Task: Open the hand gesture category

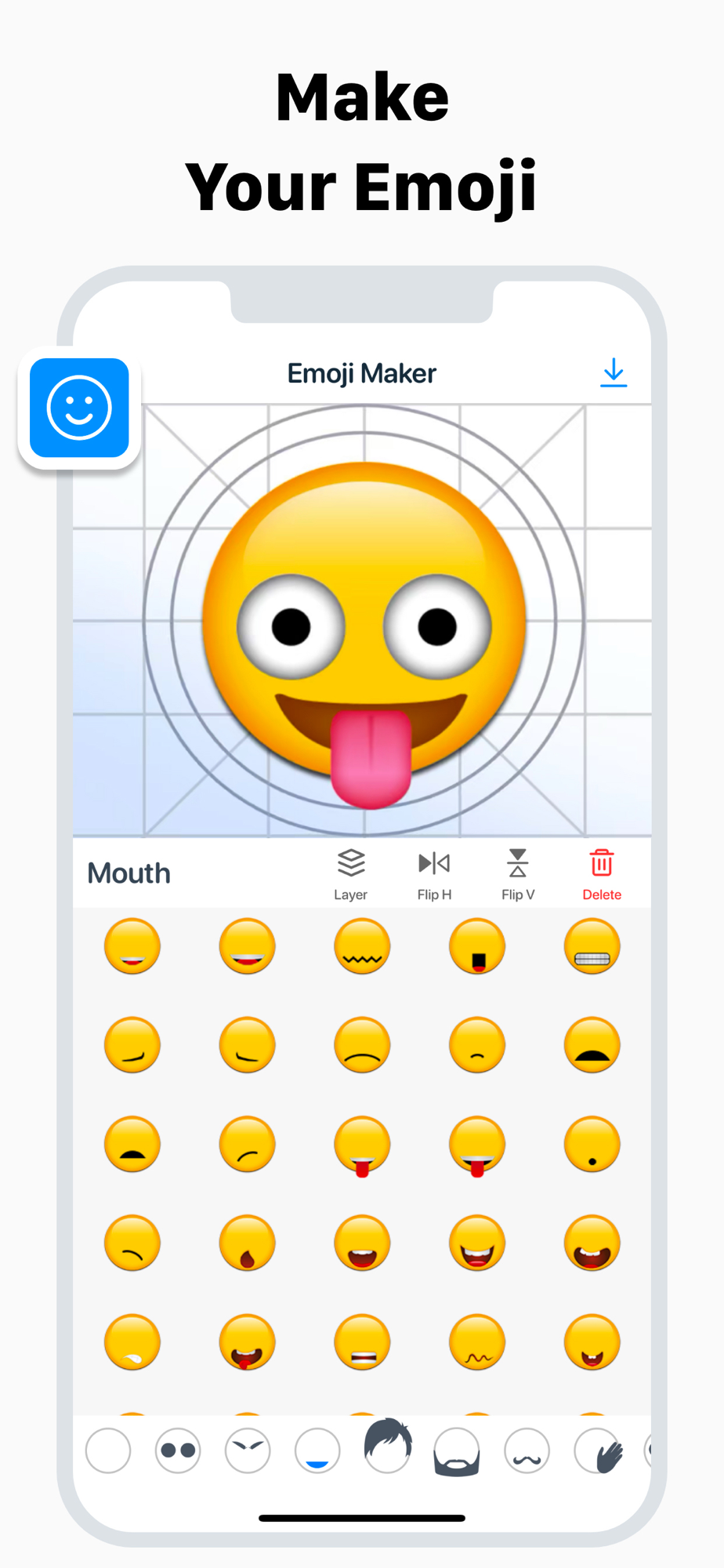Action: coord(599,1450)
